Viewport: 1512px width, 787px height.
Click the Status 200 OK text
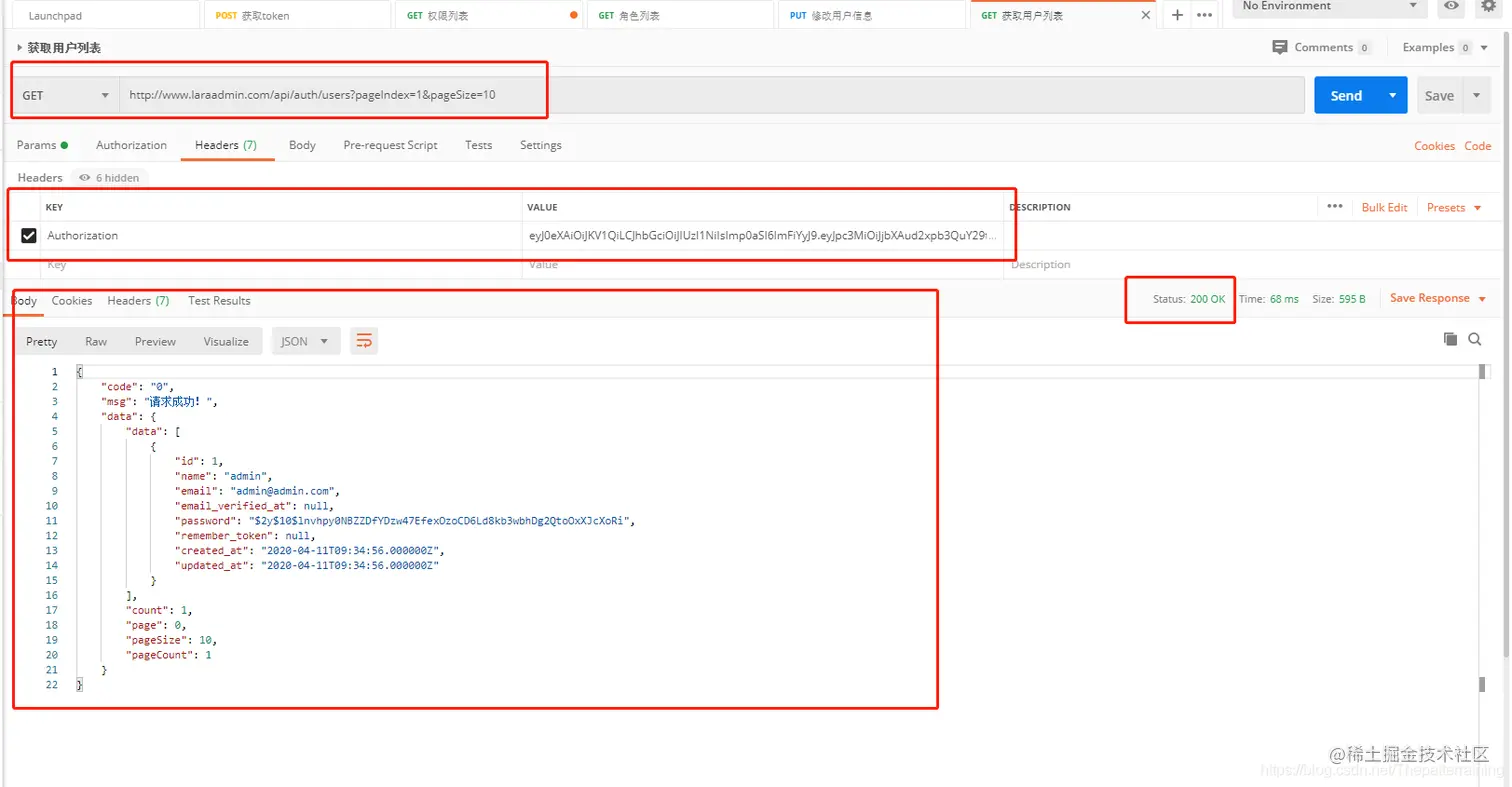1189,299
